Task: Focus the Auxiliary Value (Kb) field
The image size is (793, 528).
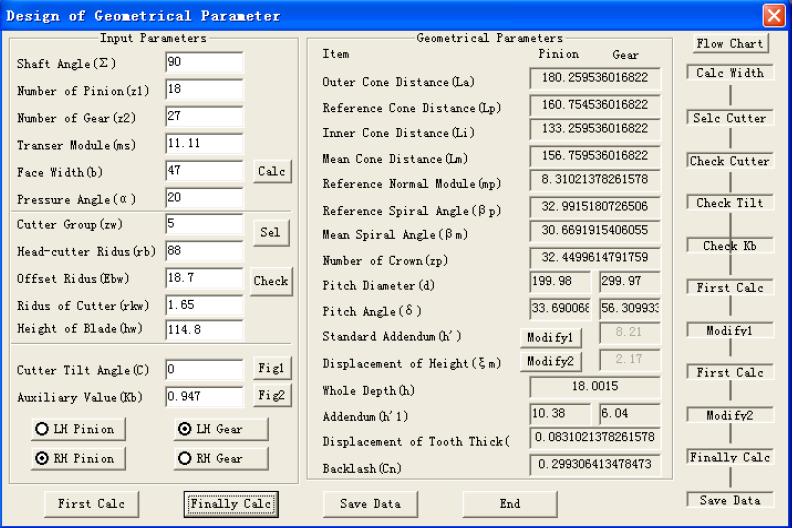Action: point(204,397)
